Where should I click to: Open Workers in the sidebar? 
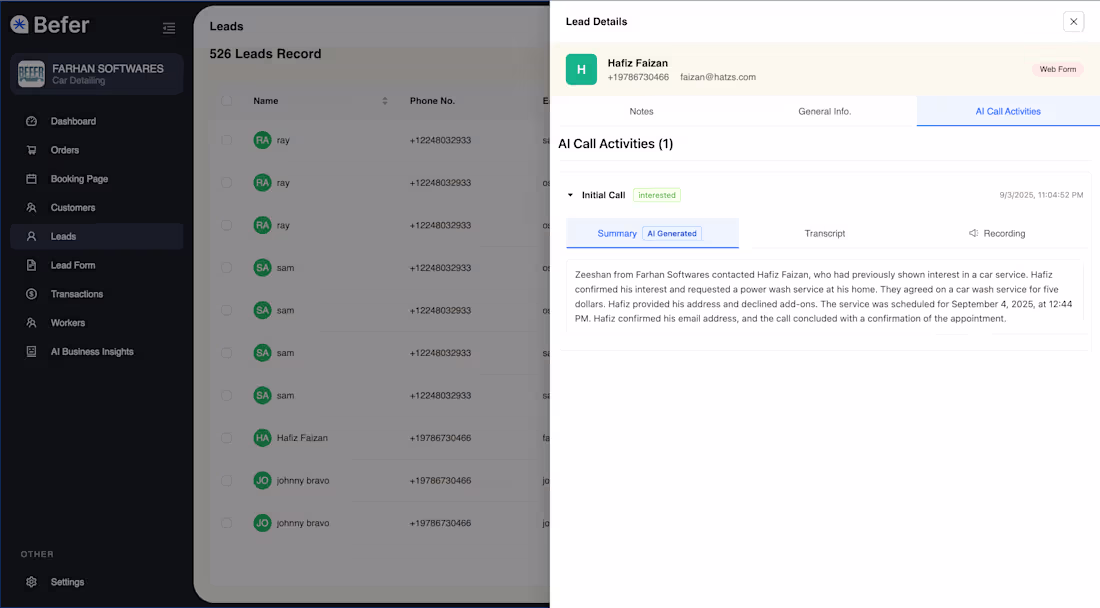pos(97,323)
